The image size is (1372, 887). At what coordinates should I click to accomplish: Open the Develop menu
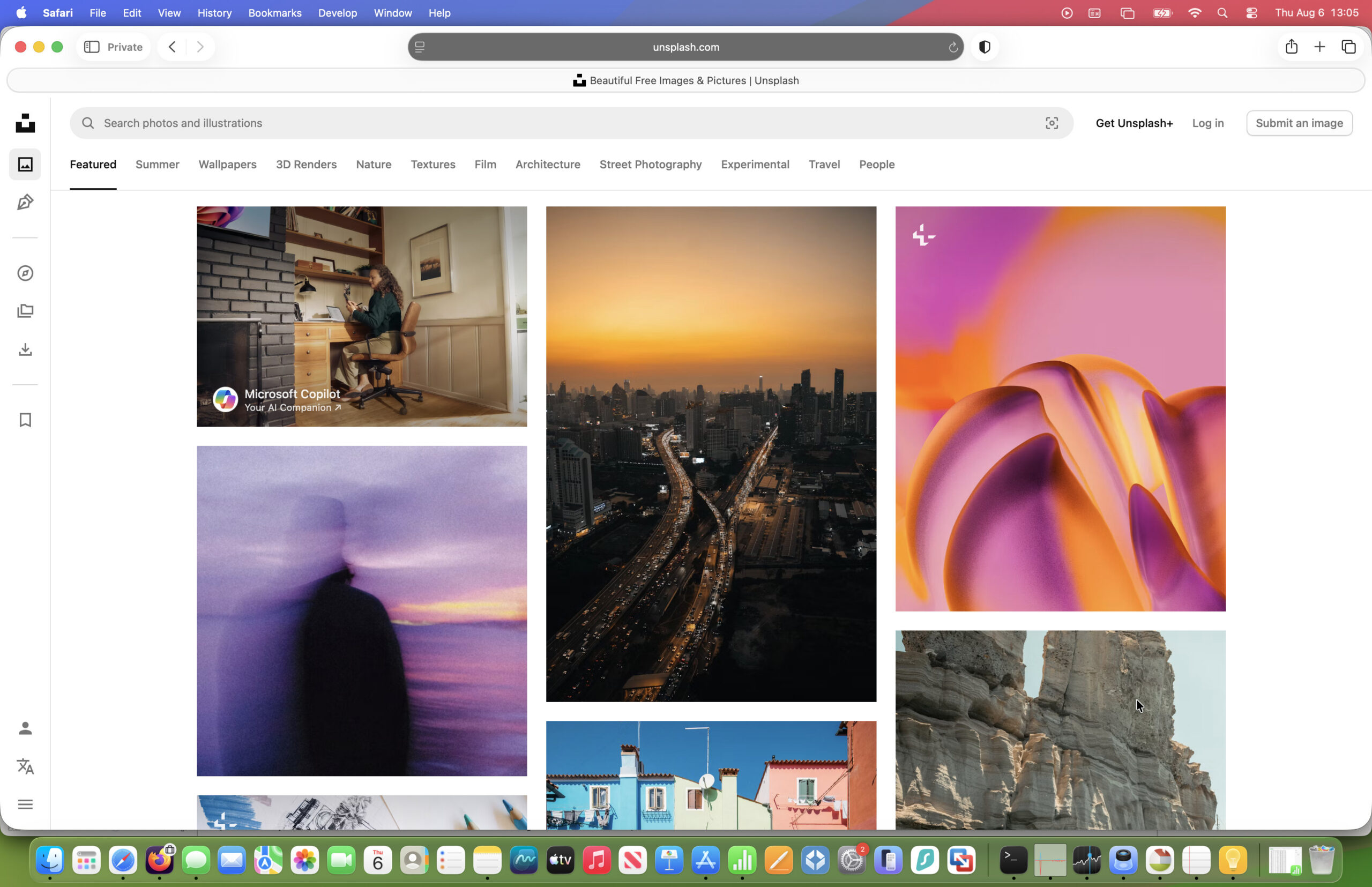pos(338,13)
